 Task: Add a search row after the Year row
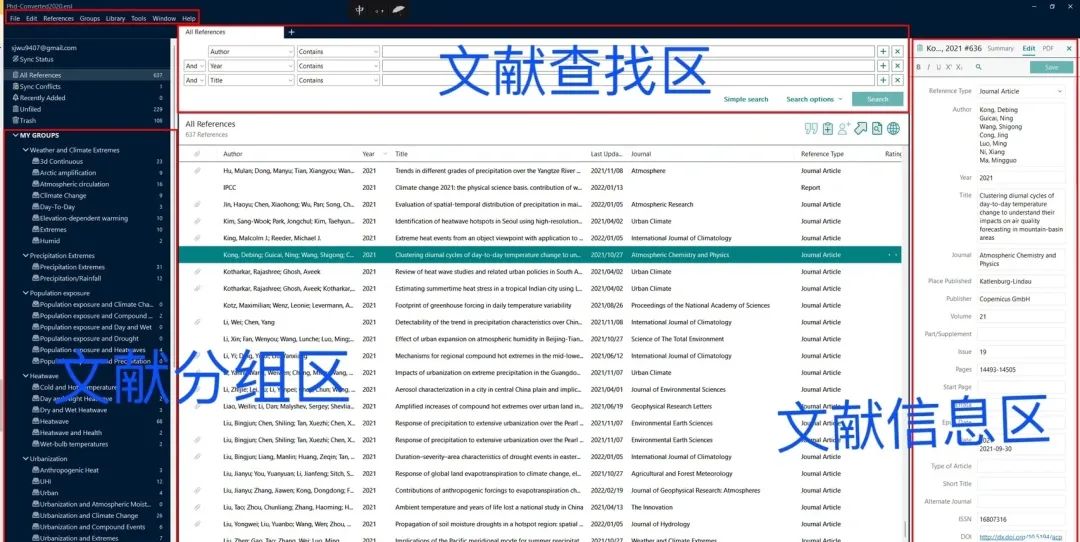pos(883,66)
